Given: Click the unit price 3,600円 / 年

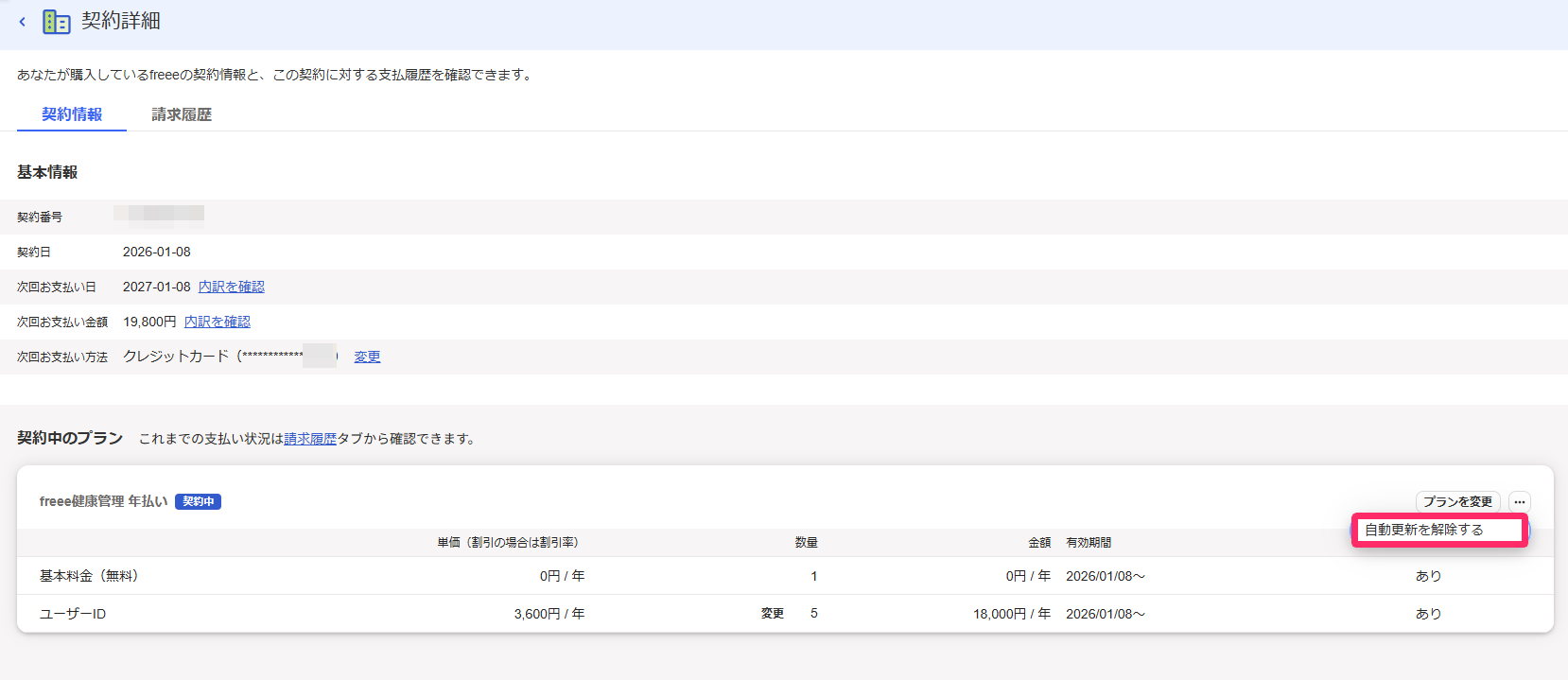Looking at the screenshot, I should tap(549, 614).
